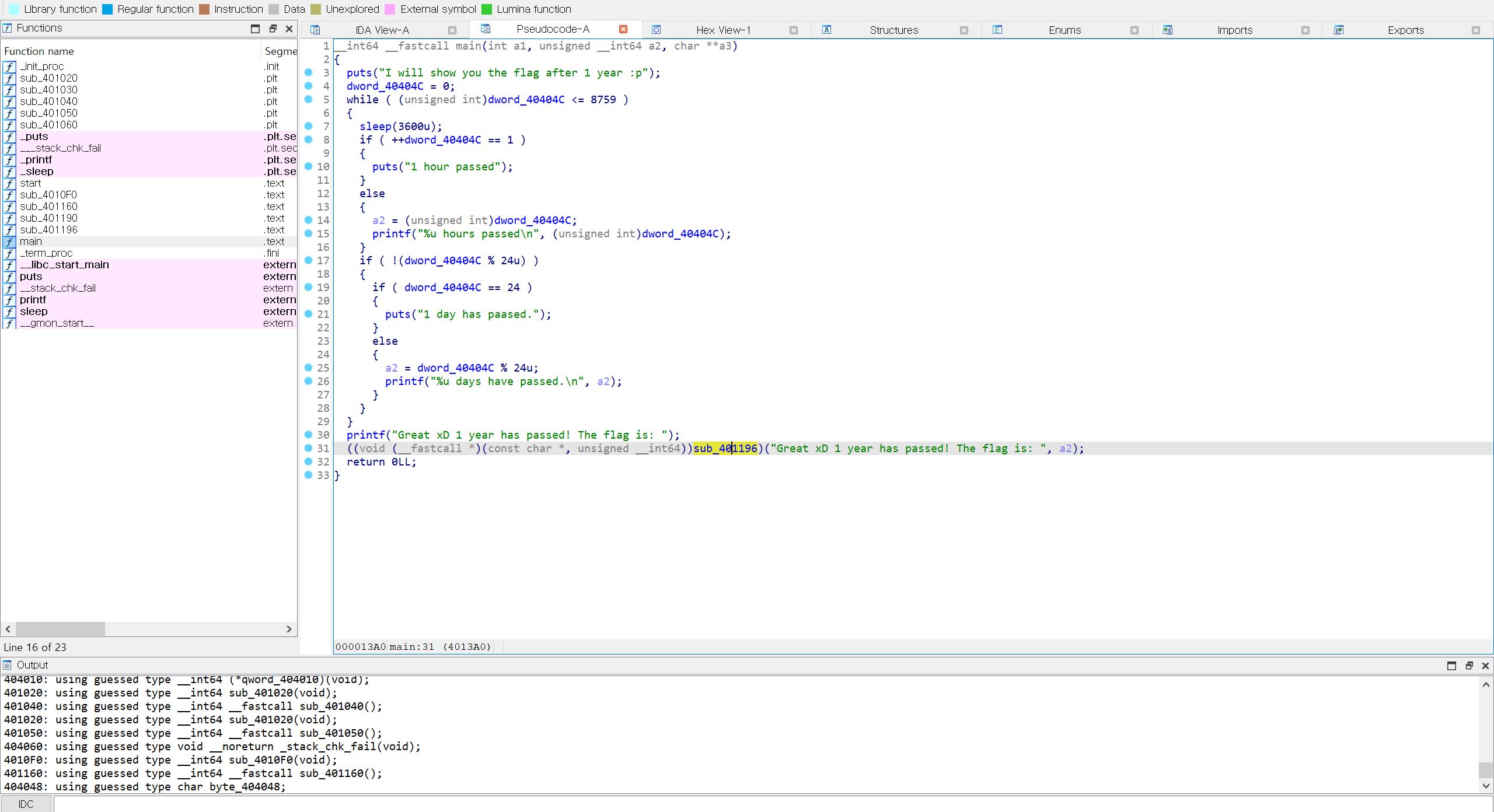The image size is (1494, 812).
Task: Click the Enums tab icon
Action: click(x=997, y=30)
